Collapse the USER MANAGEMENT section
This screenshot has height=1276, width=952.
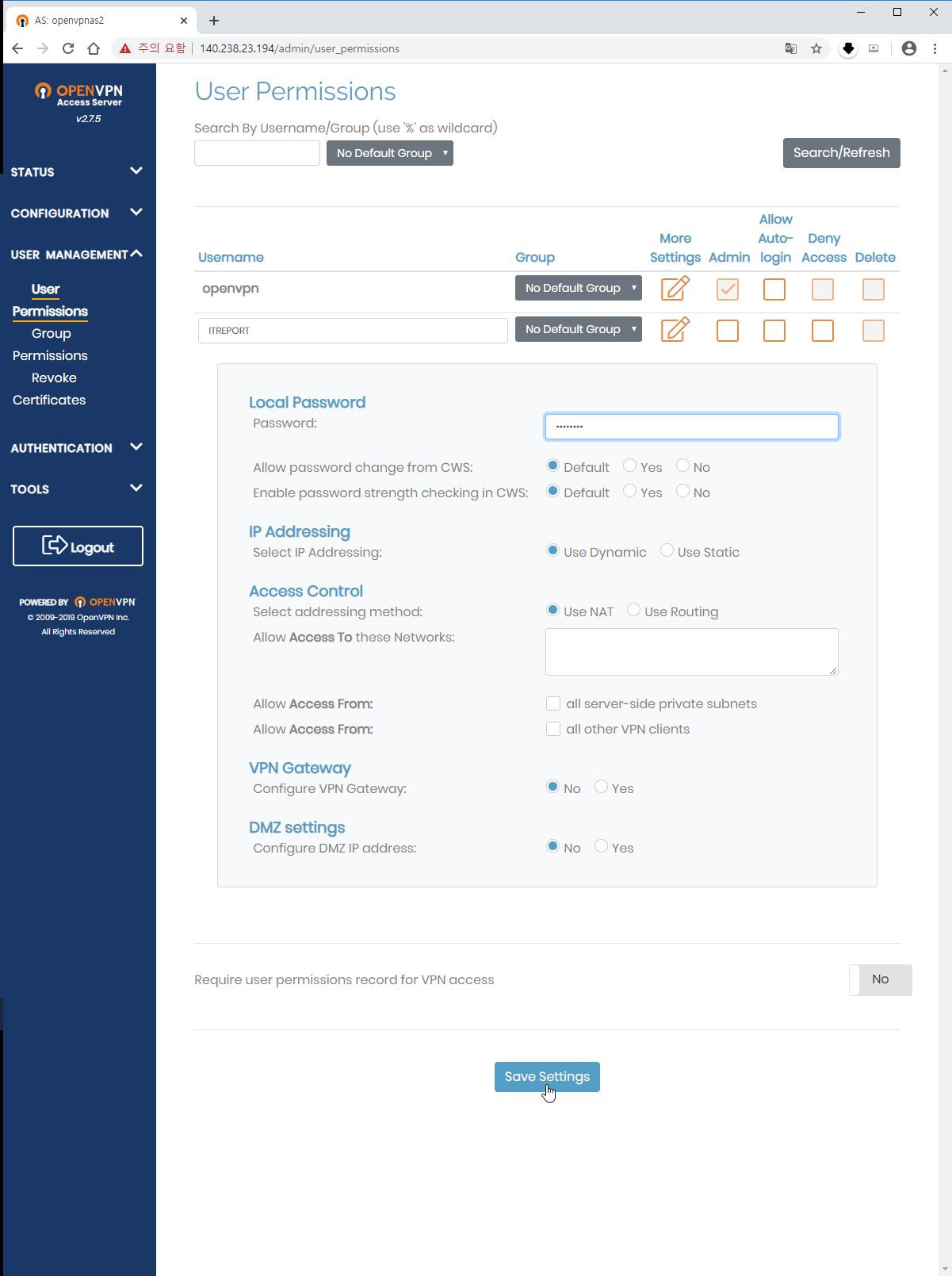77,254
